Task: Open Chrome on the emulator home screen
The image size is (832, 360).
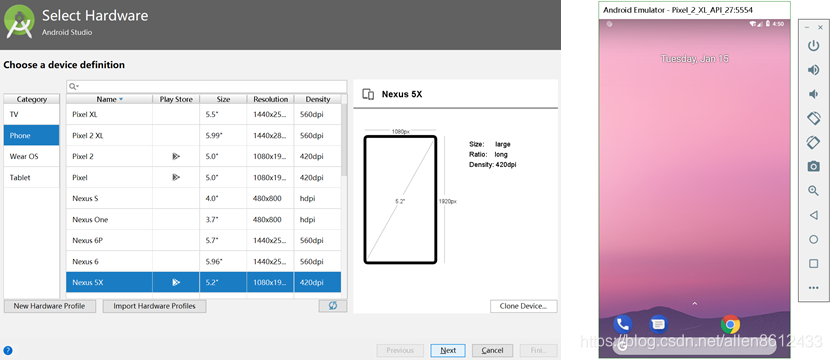Action: tap(731, 324)
